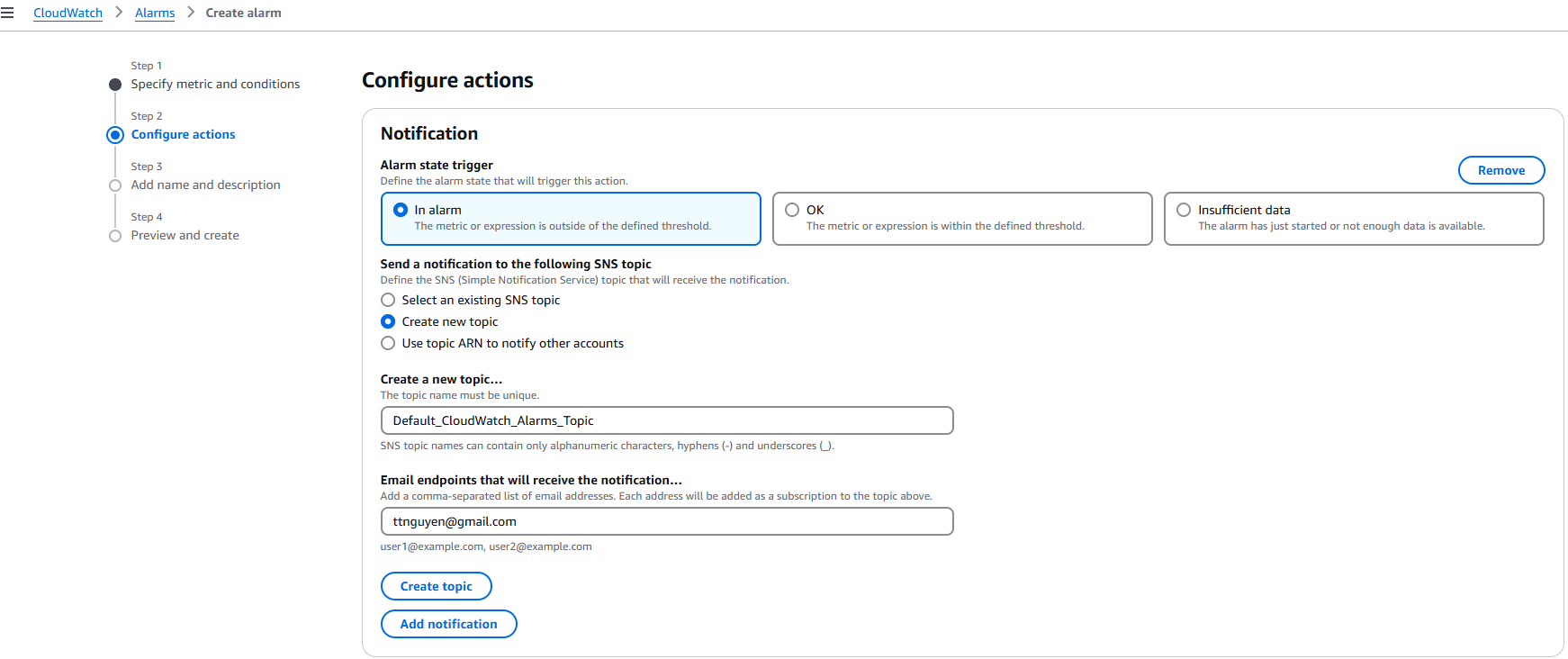Choose the OK alarm state trigger
1568x659 pixels.
(792, 210)
